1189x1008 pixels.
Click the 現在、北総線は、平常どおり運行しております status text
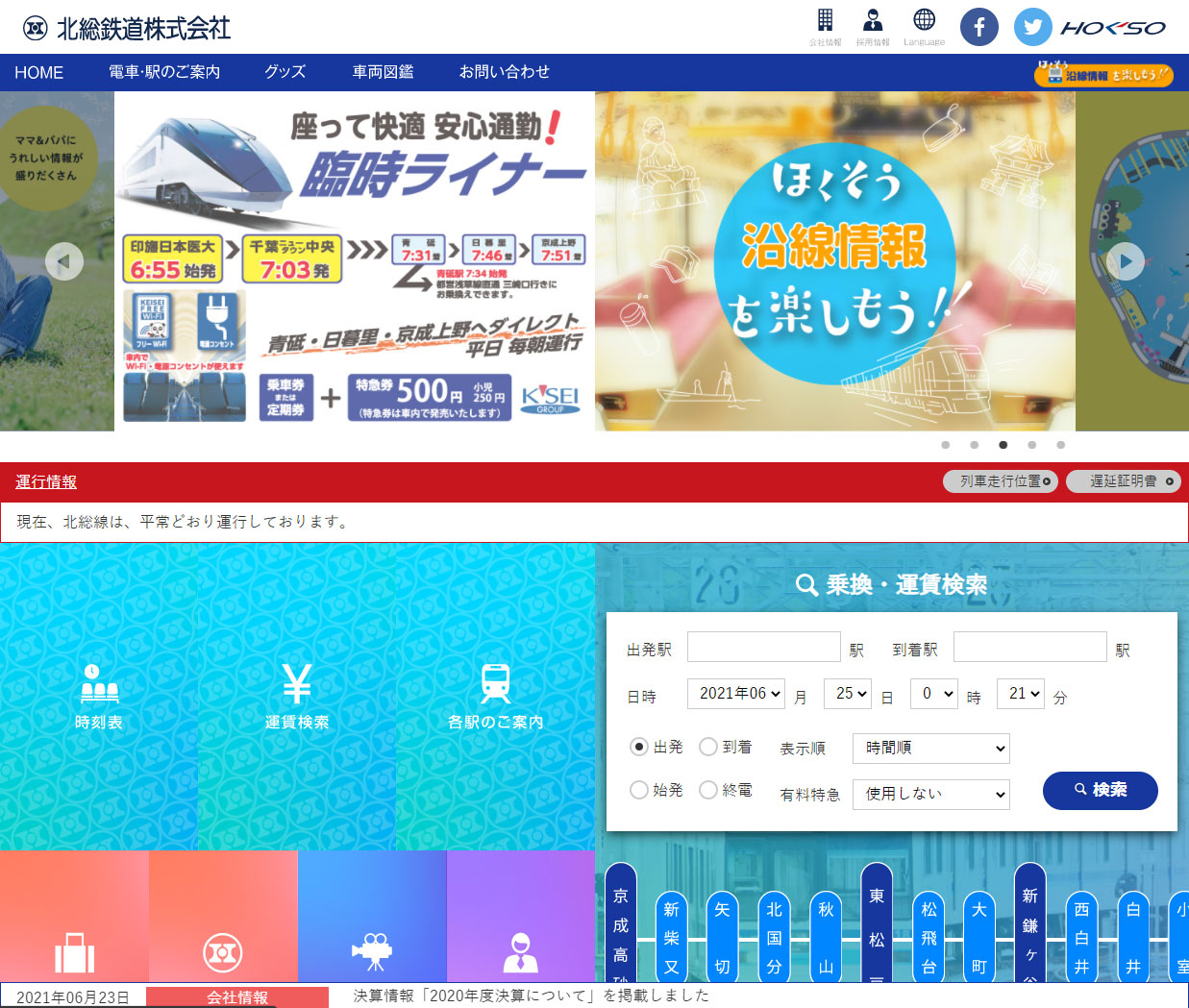[183, 522]
